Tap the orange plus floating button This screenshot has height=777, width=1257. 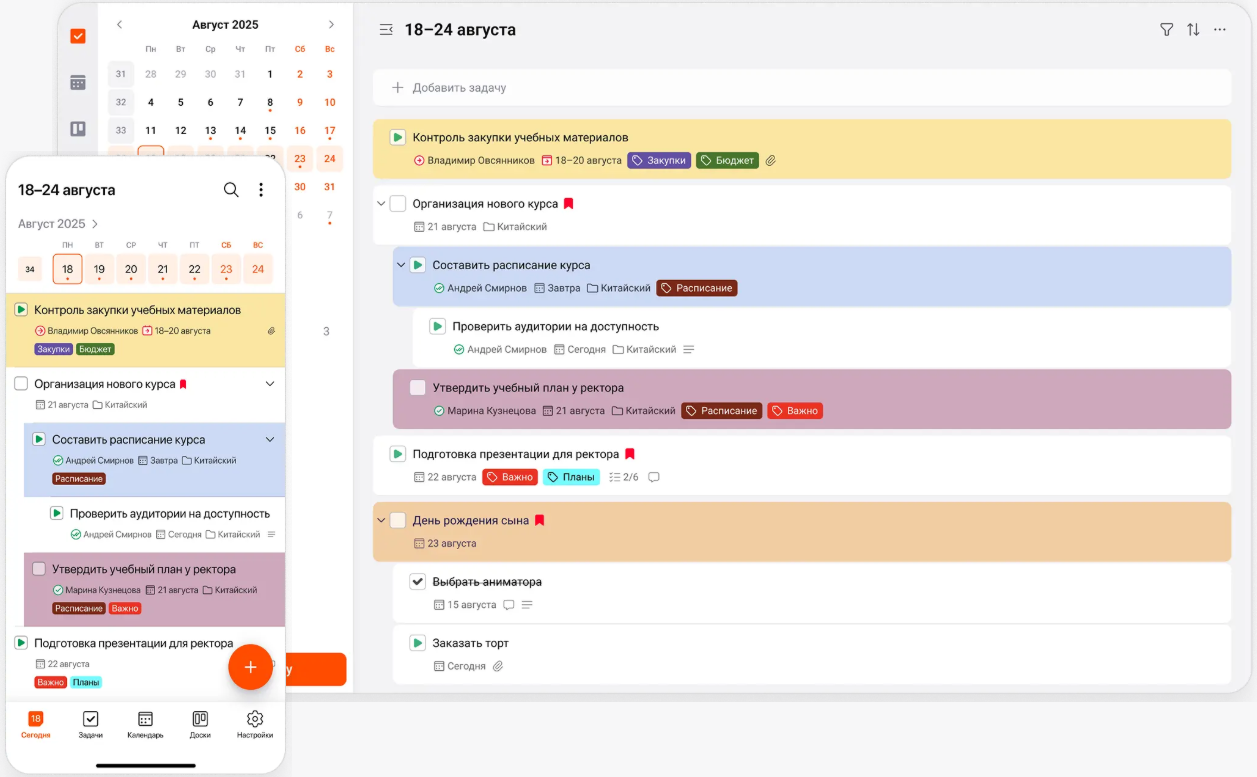tap(250, 667)
